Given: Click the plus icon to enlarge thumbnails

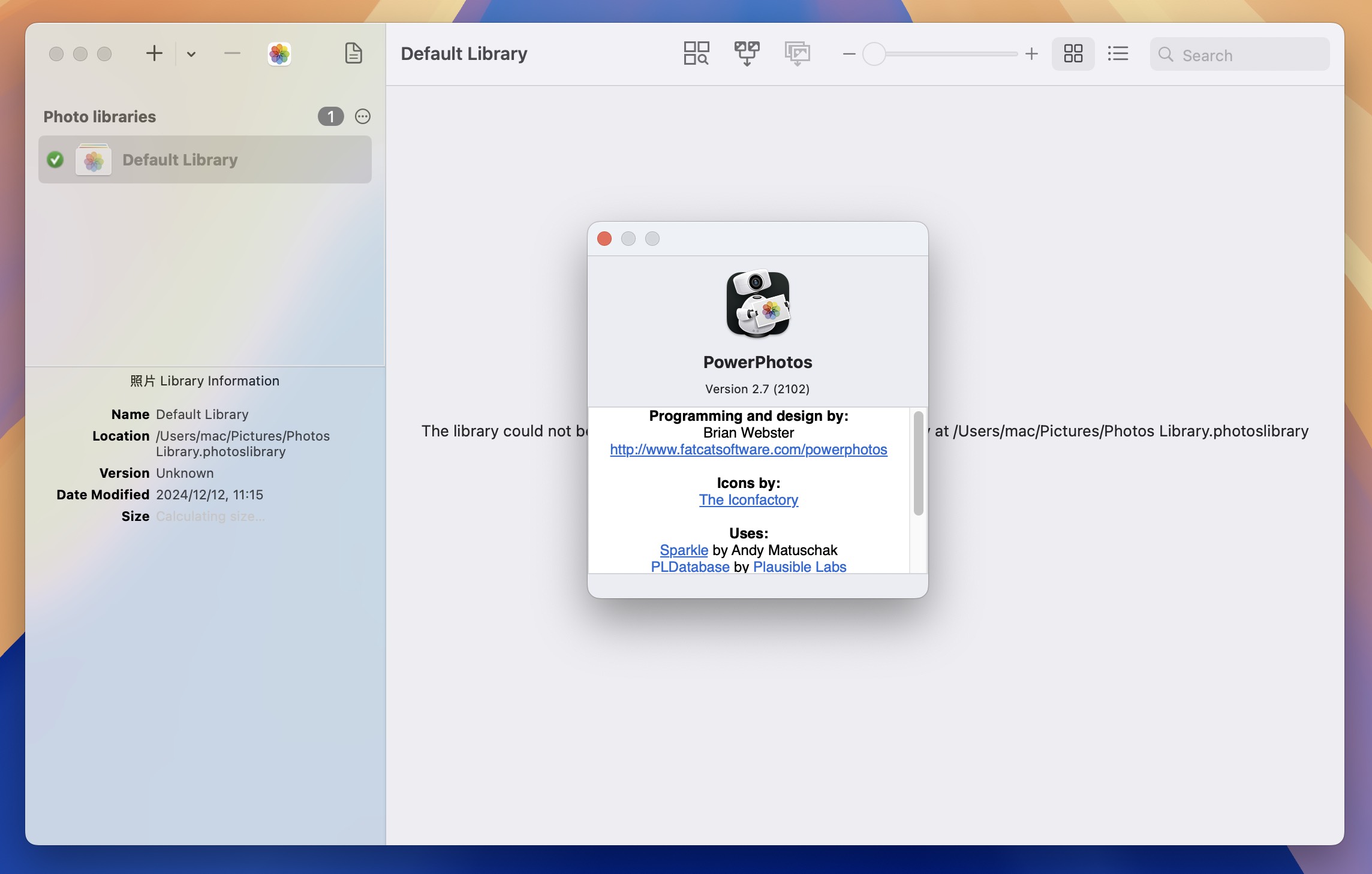Looking at the screenshot, I should pyautogui.click(x=1031, y=54).
